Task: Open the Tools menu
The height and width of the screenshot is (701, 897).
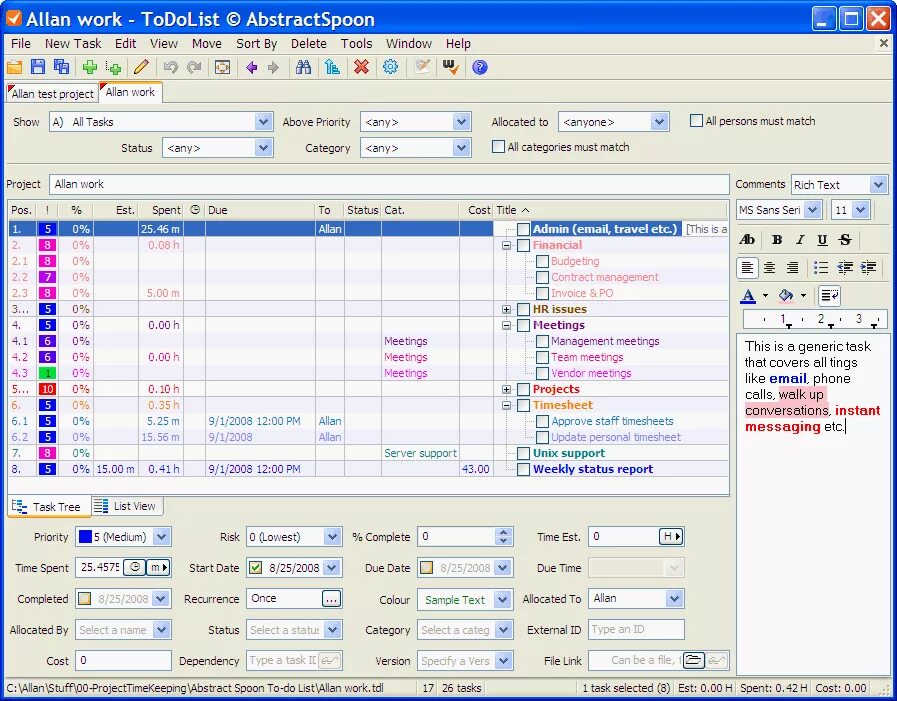Action: [x=356, y=43]
